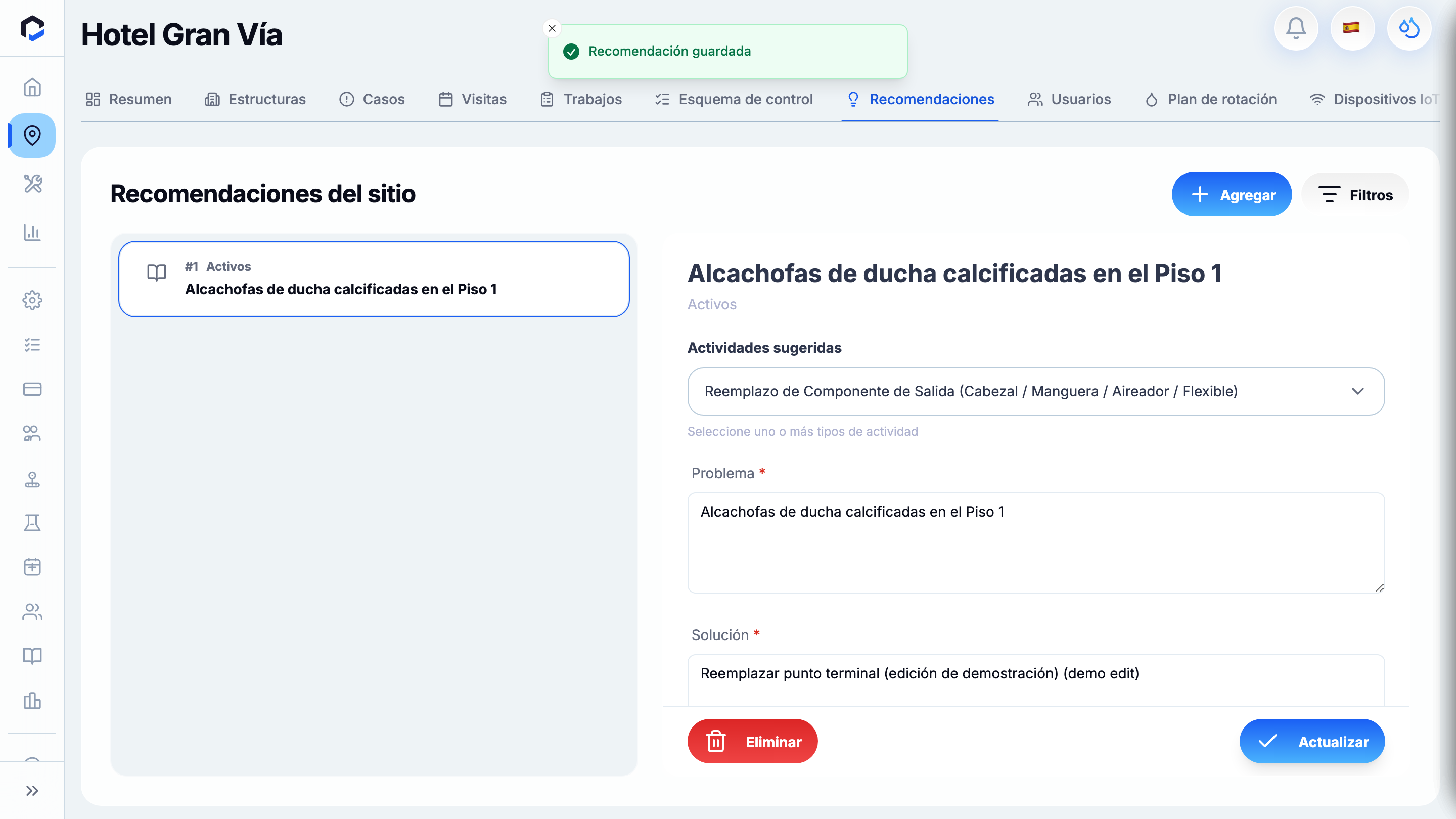Change language via Spanish flag
This screenshot has width=1456, height=819.
pyautogui.click(x=1352, y=28)
